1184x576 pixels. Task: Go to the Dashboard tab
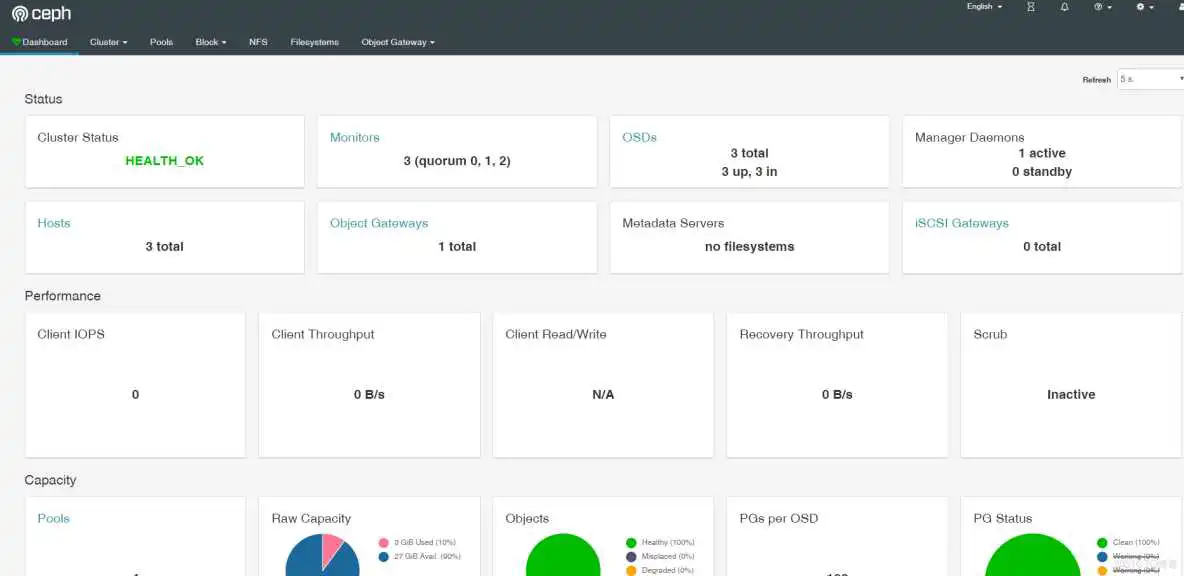(x=39, y=42)
